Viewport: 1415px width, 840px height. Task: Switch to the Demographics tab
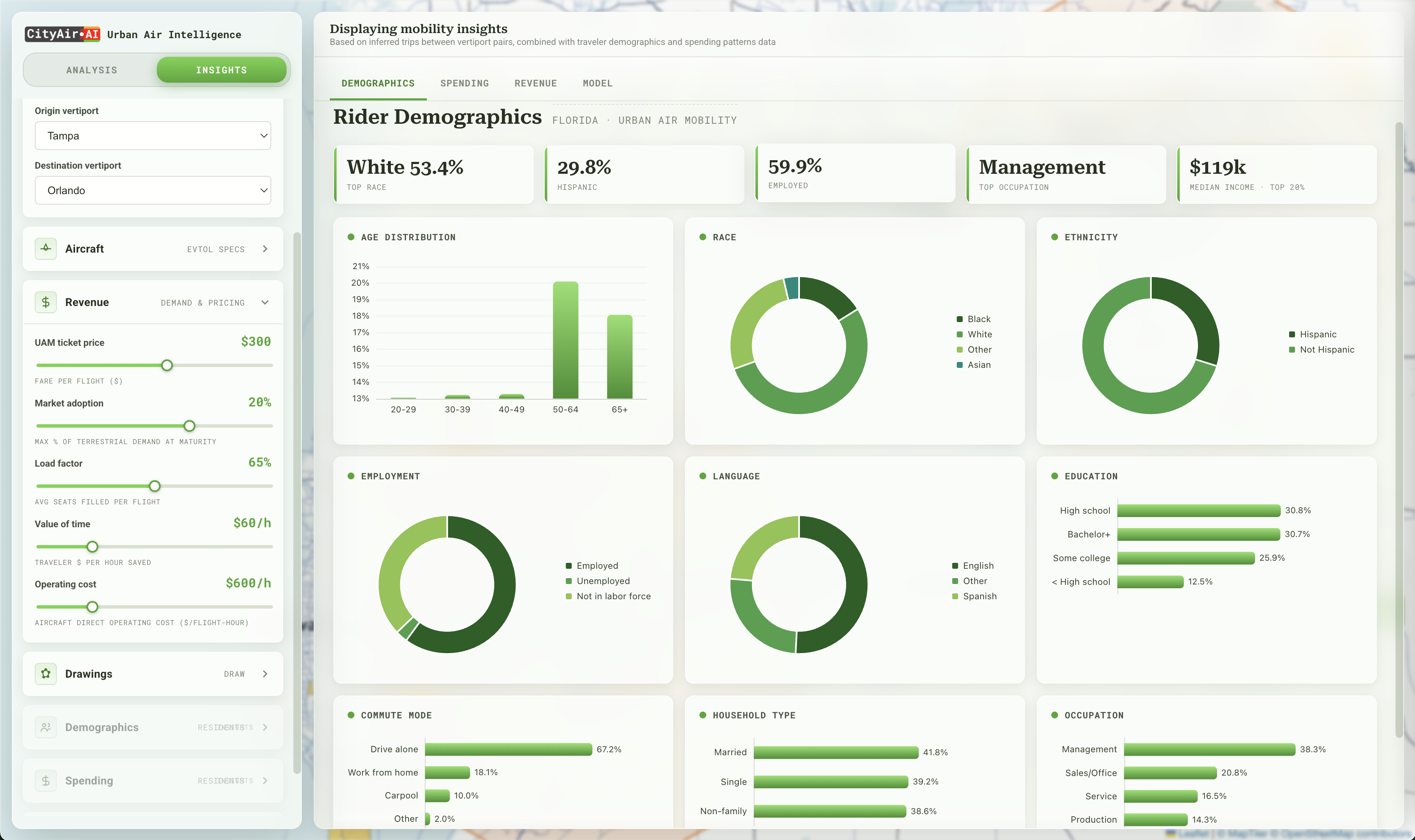(x=378, y=83)
